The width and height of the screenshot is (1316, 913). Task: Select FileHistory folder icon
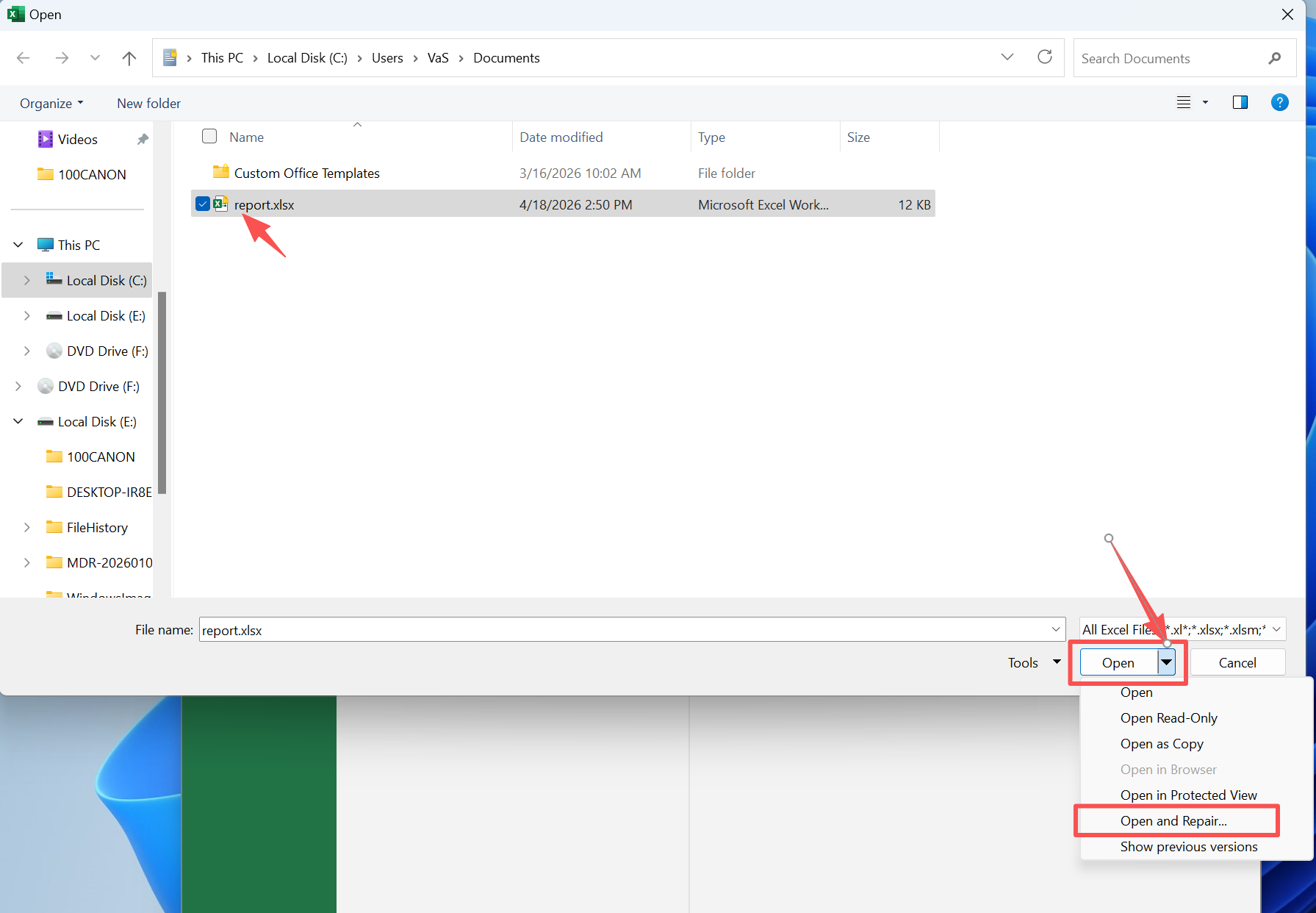pos(54,527)
